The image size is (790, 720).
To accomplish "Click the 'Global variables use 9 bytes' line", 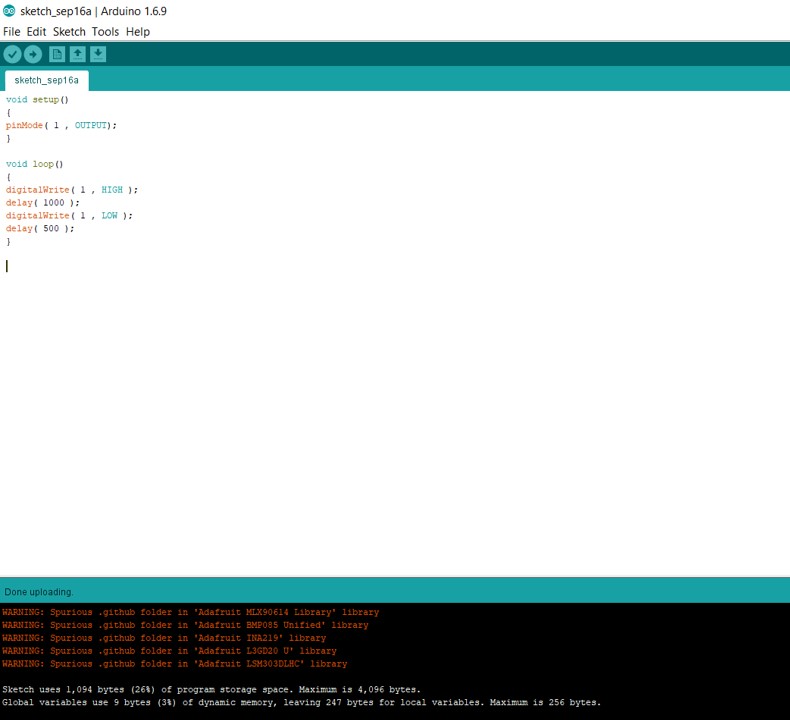I will pyautogui.click(x=301, y=702).
